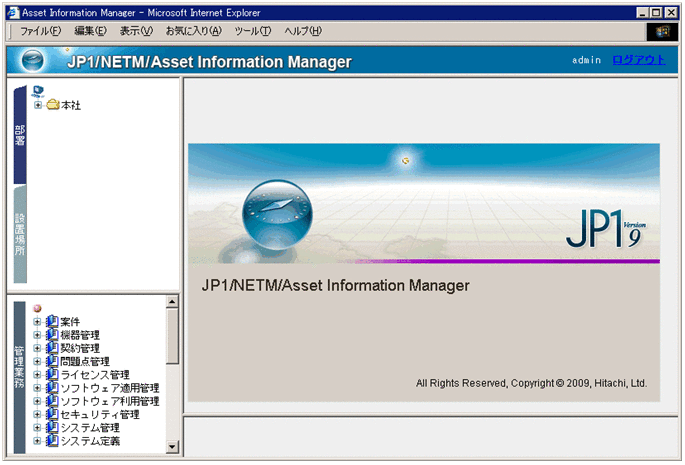Select 問題点管理 in the task tree
685x465 pixels.
pyautogui.click(x=85, y=361)
